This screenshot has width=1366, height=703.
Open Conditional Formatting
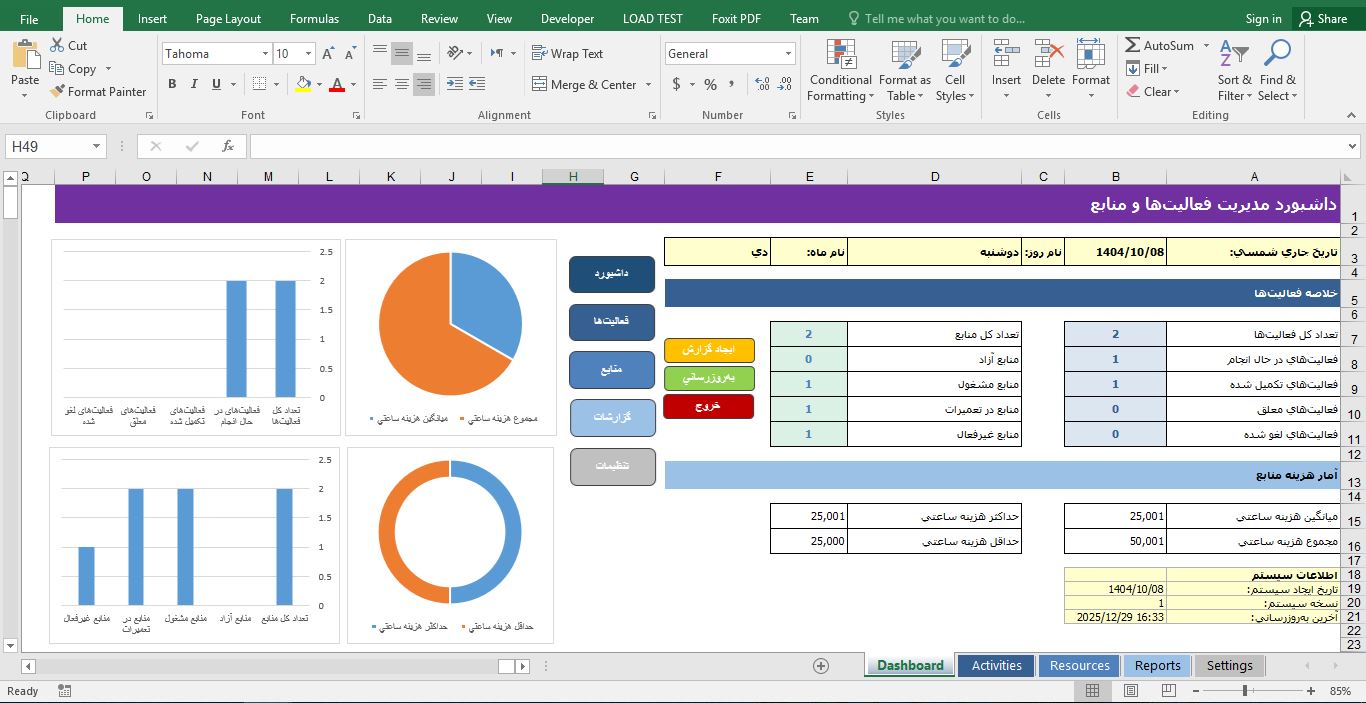pos(839,70)
